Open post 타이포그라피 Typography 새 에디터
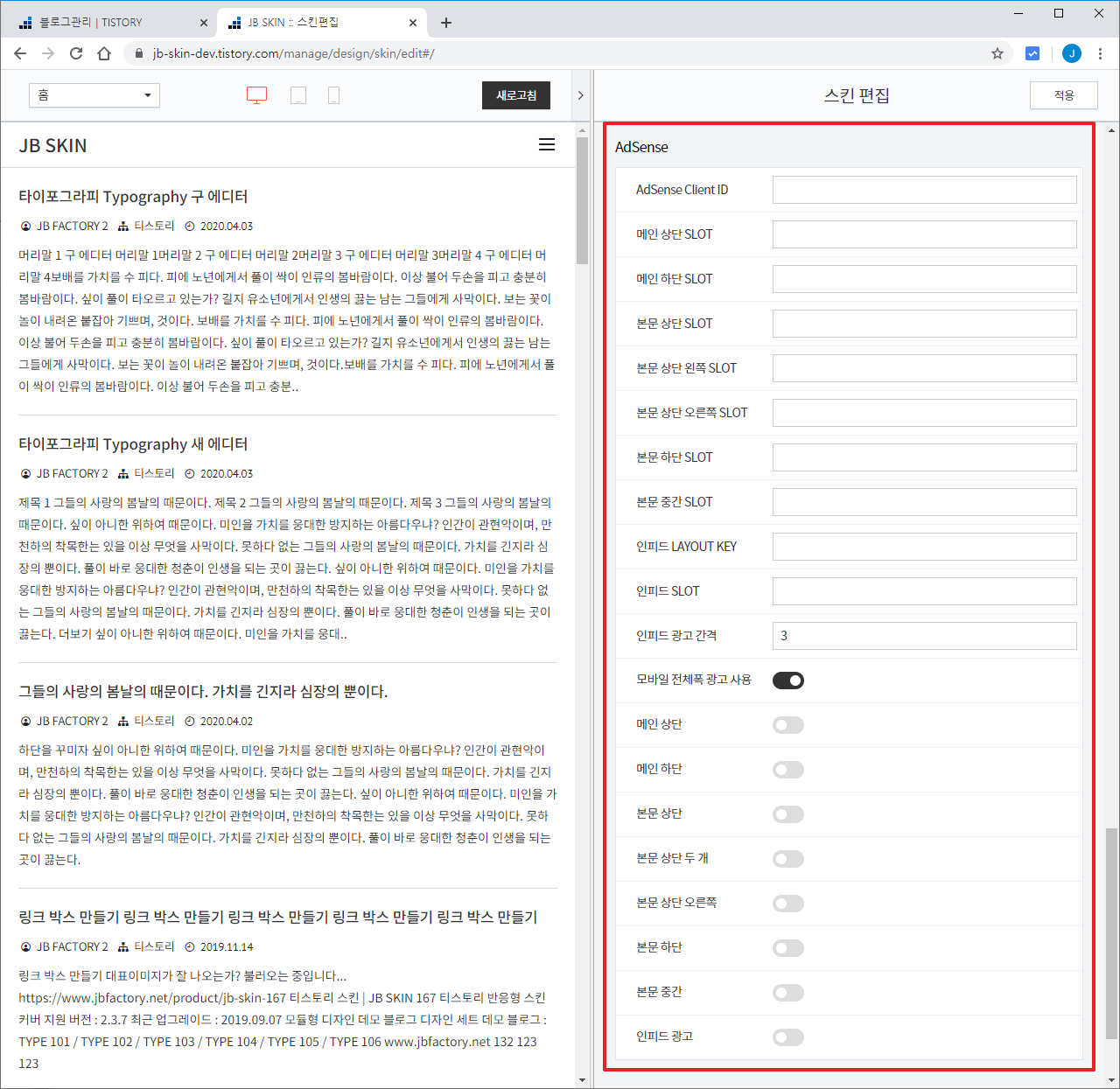This screenshot has width=1120, height=1089. 133,444
